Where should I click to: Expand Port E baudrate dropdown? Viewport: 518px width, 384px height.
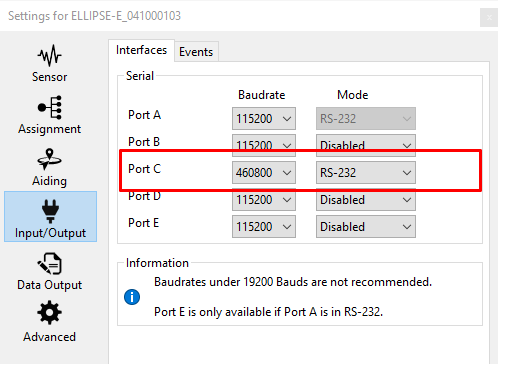[x=264, y=226]
